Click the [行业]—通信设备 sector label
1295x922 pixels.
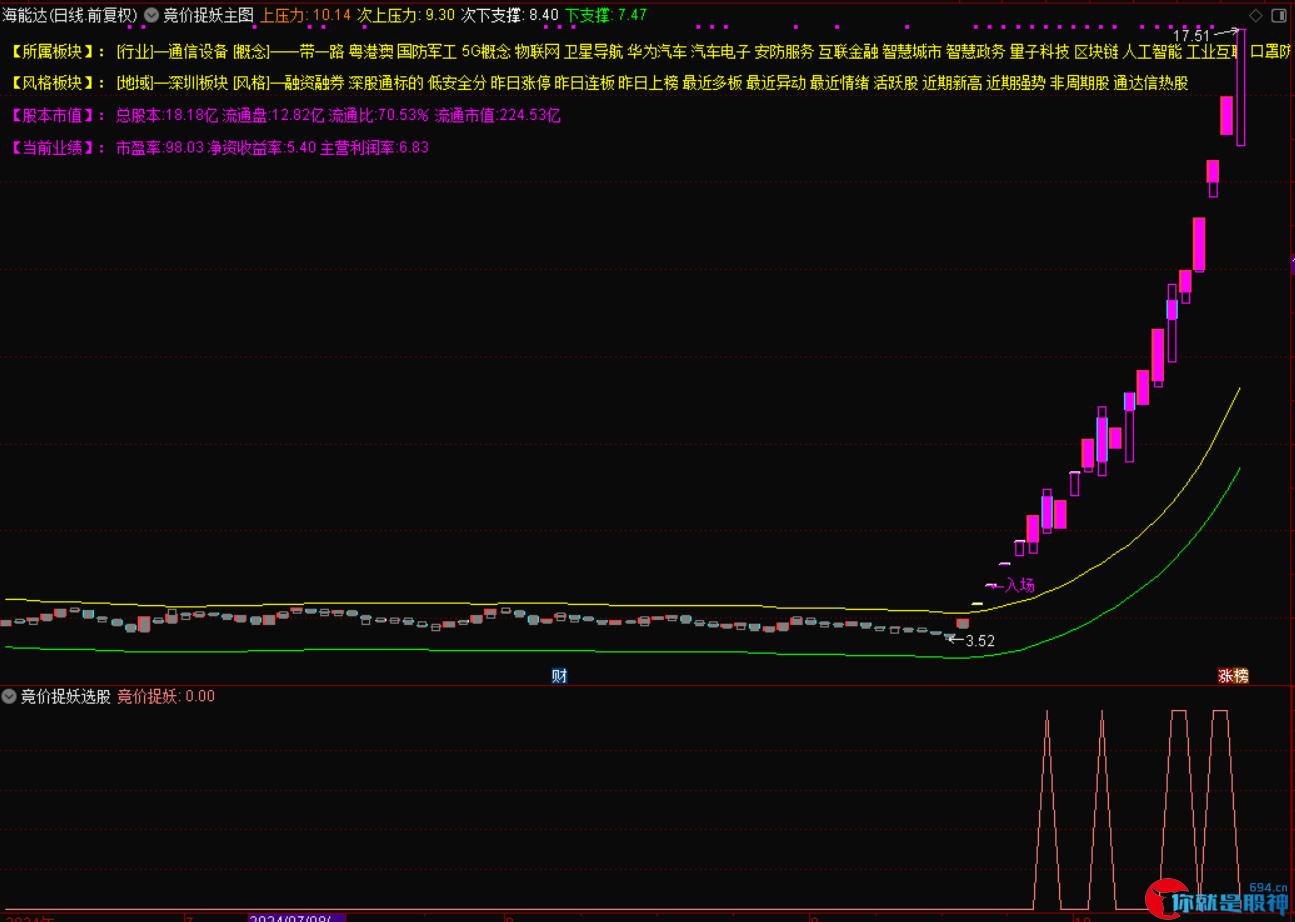172,51
